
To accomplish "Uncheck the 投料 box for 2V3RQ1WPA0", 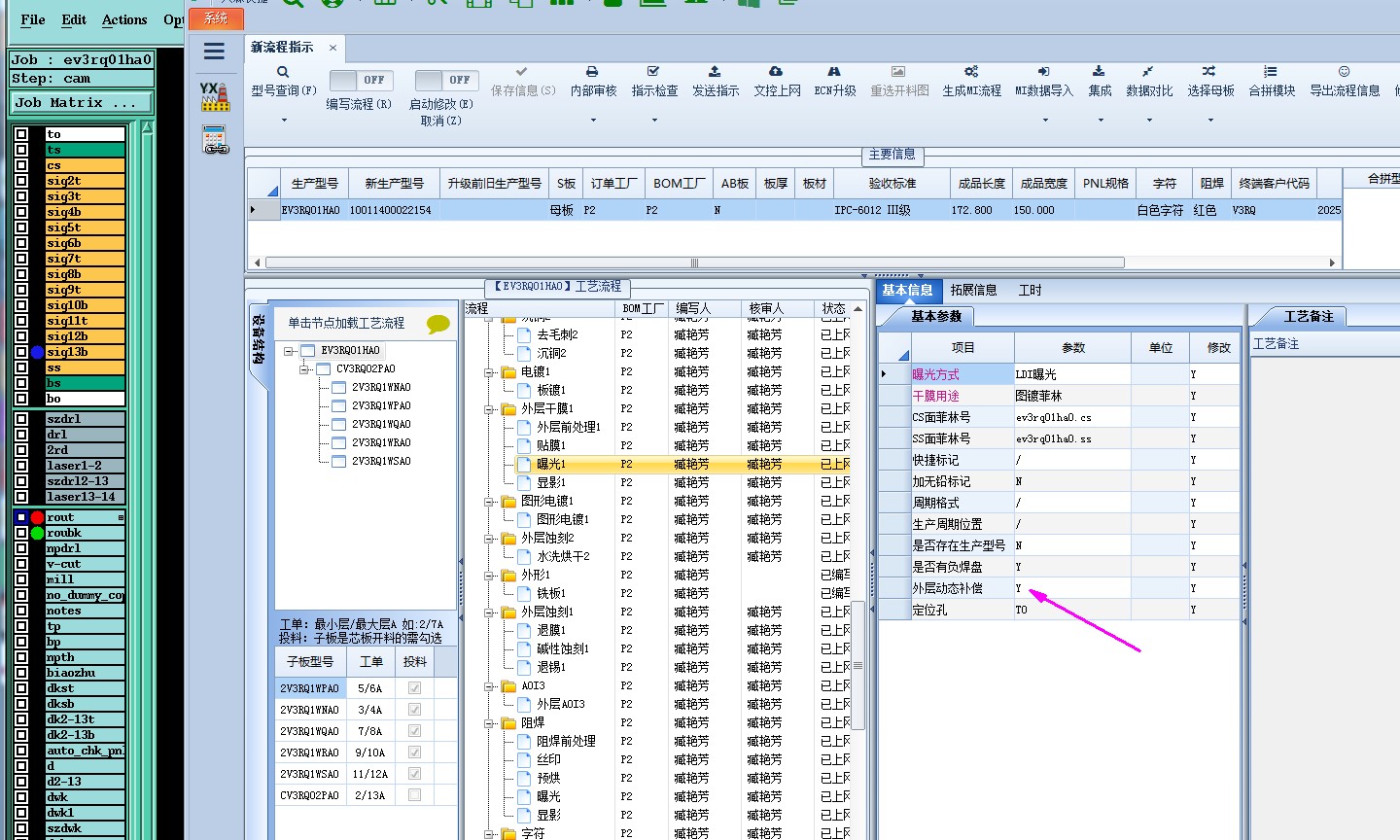I will click(x=415, y=688).
